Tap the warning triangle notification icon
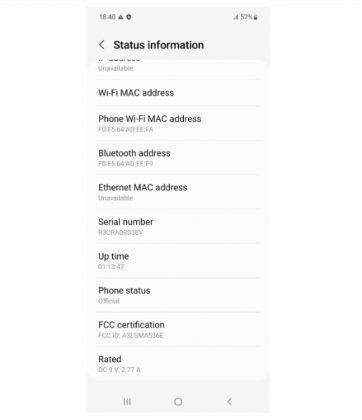Screen dimensions: 362x420 [x=121, y=17]
